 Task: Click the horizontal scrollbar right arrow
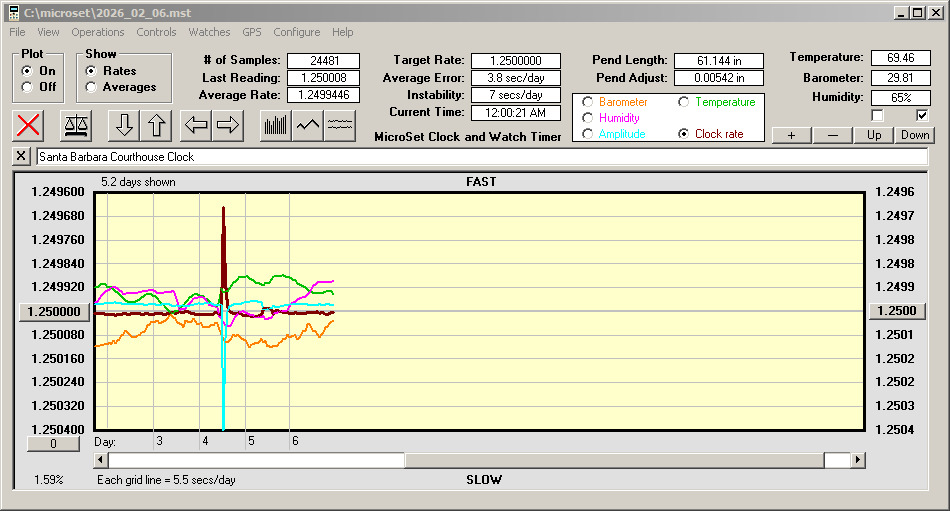point(858,460)
